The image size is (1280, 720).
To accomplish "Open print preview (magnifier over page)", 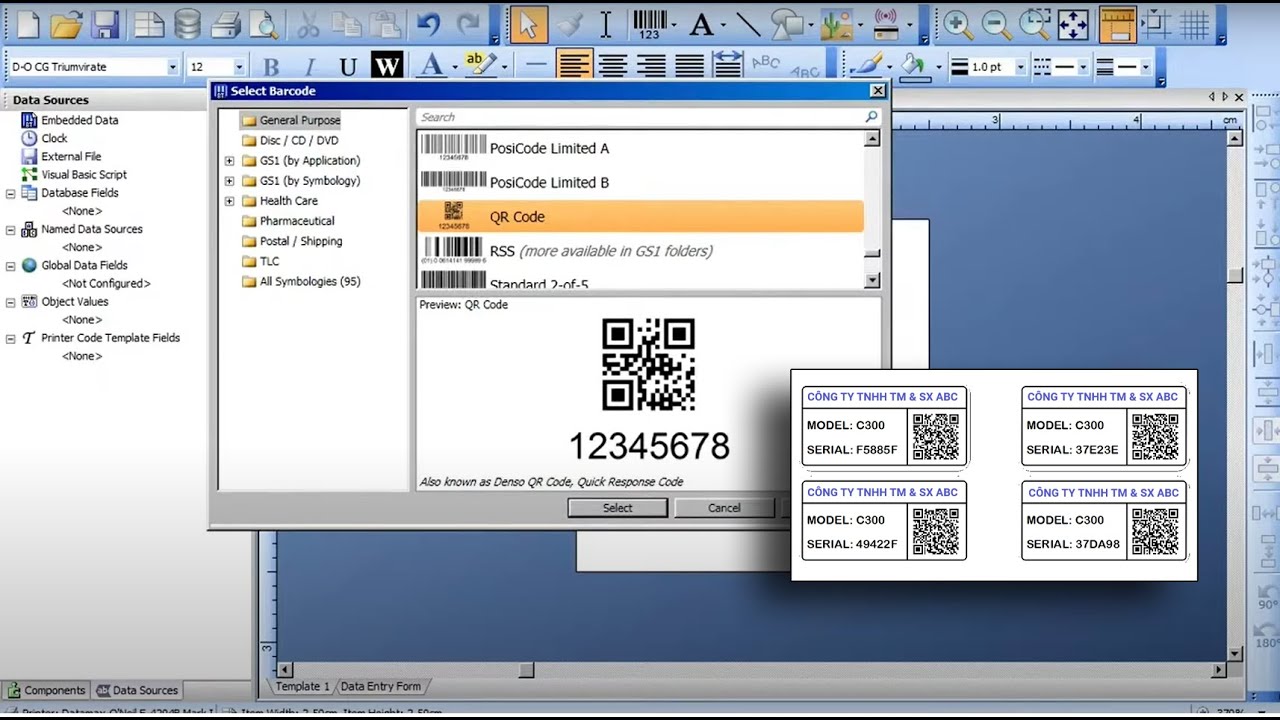I will coord(263,24).
